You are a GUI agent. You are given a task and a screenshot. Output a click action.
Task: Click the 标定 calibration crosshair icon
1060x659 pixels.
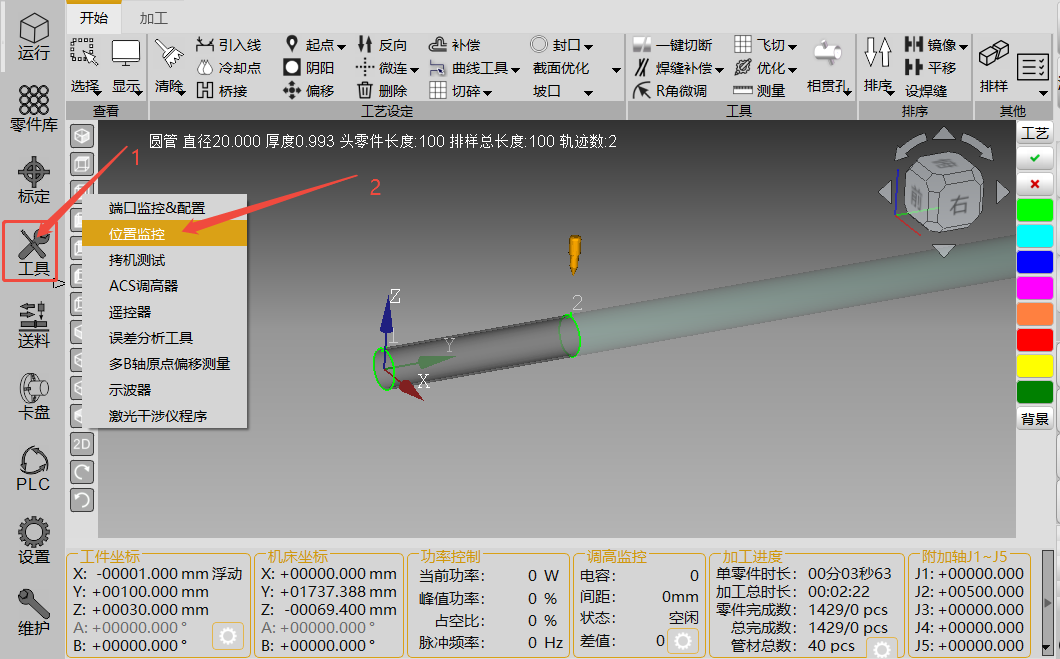33,180
